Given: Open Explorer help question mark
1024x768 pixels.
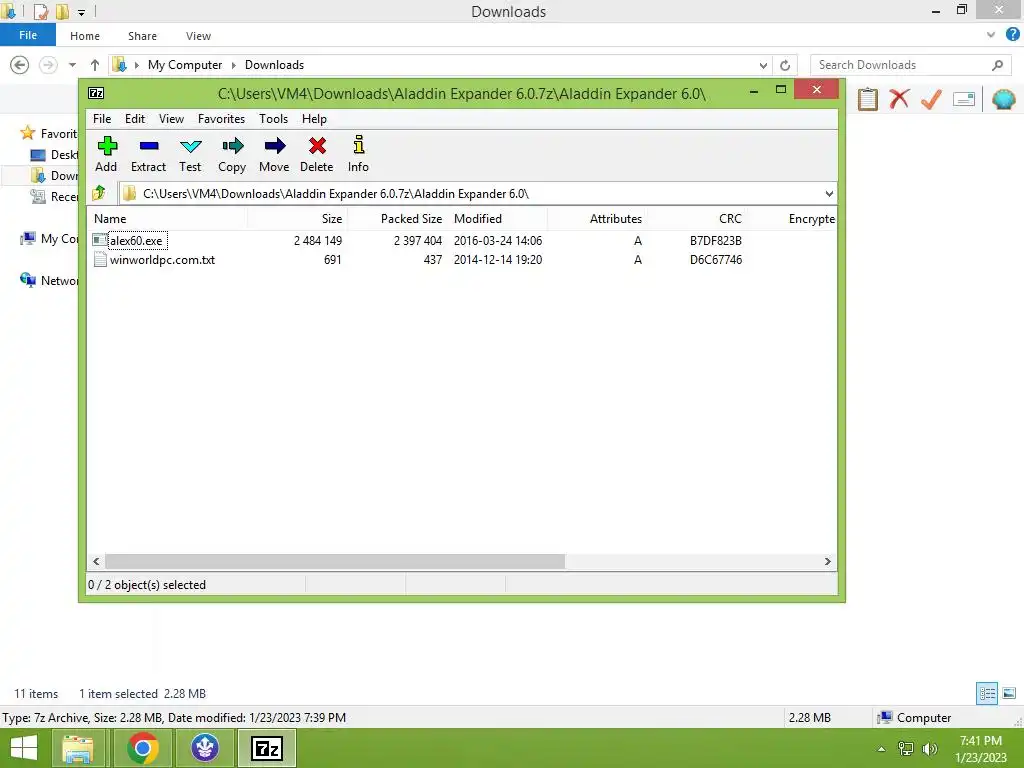Looking at the screenshot, I should (x=1012, y=35).
